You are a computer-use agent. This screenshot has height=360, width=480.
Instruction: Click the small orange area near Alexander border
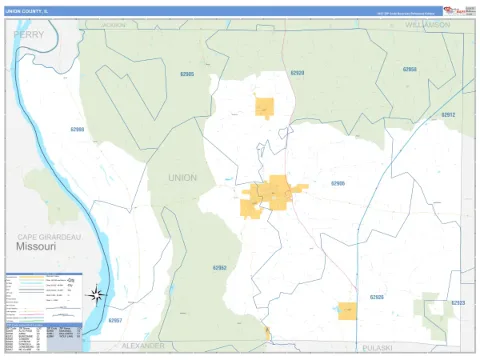pos(268,333)
